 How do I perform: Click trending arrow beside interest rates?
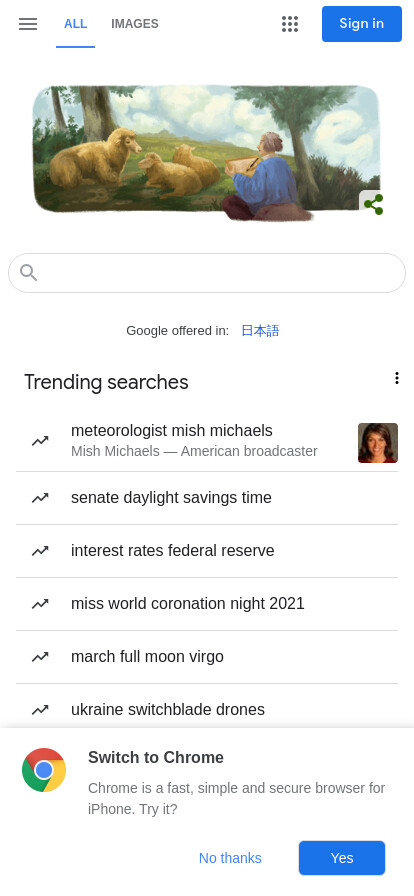point(40,551)
